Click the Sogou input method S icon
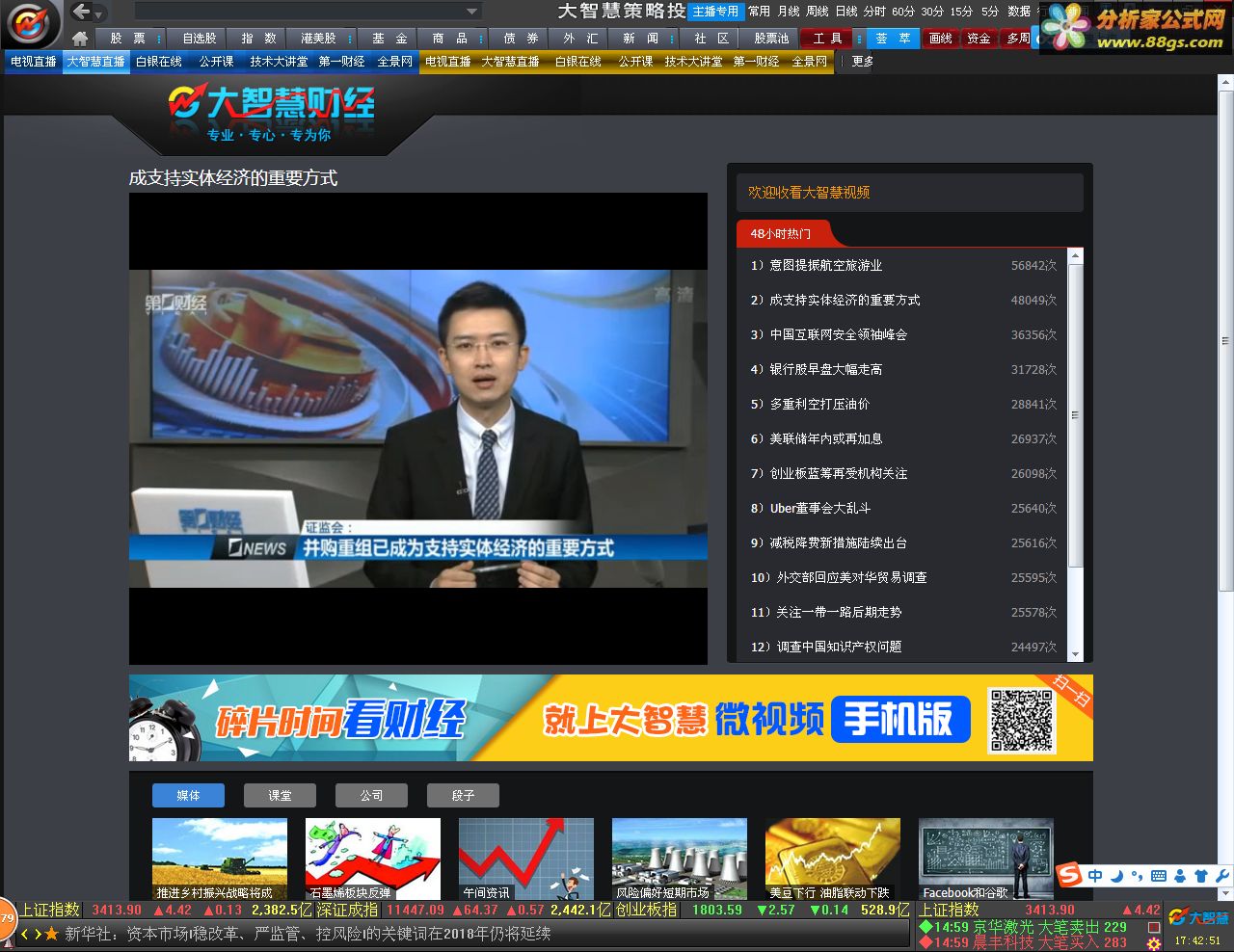Viewport: 1234px width, 952px height. (1070, 875)
